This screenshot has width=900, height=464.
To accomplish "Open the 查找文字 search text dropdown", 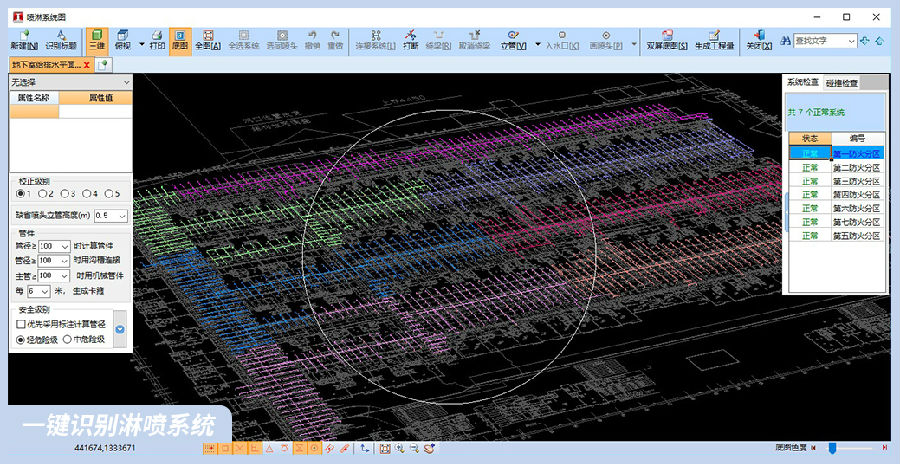I will tap(851, 41).
